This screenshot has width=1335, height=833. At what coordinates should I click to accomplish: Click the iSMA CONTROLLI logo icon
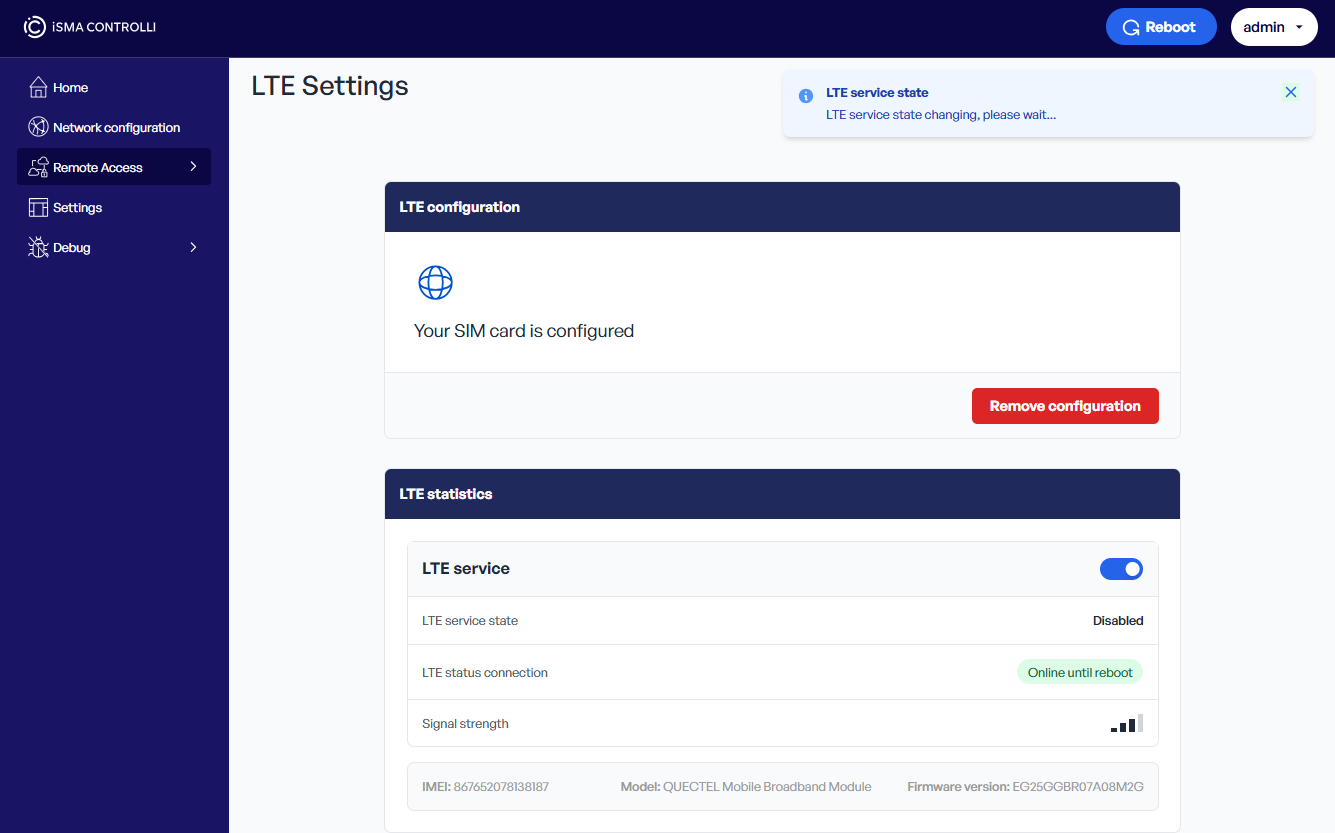pos(35,27)
